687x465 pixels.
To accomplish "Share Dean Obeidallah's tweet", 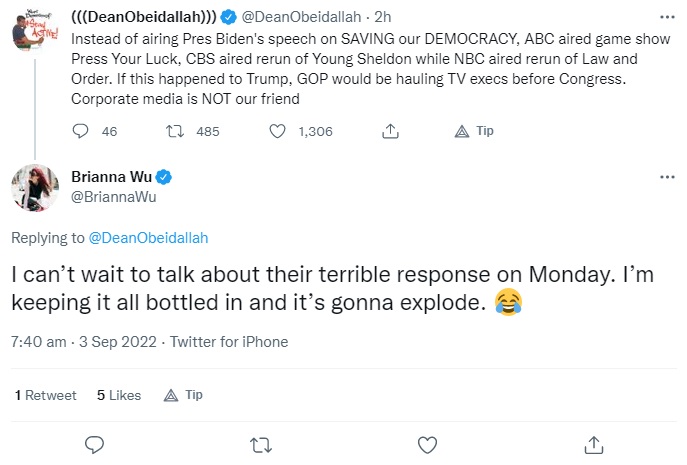I will pos(390,131).
